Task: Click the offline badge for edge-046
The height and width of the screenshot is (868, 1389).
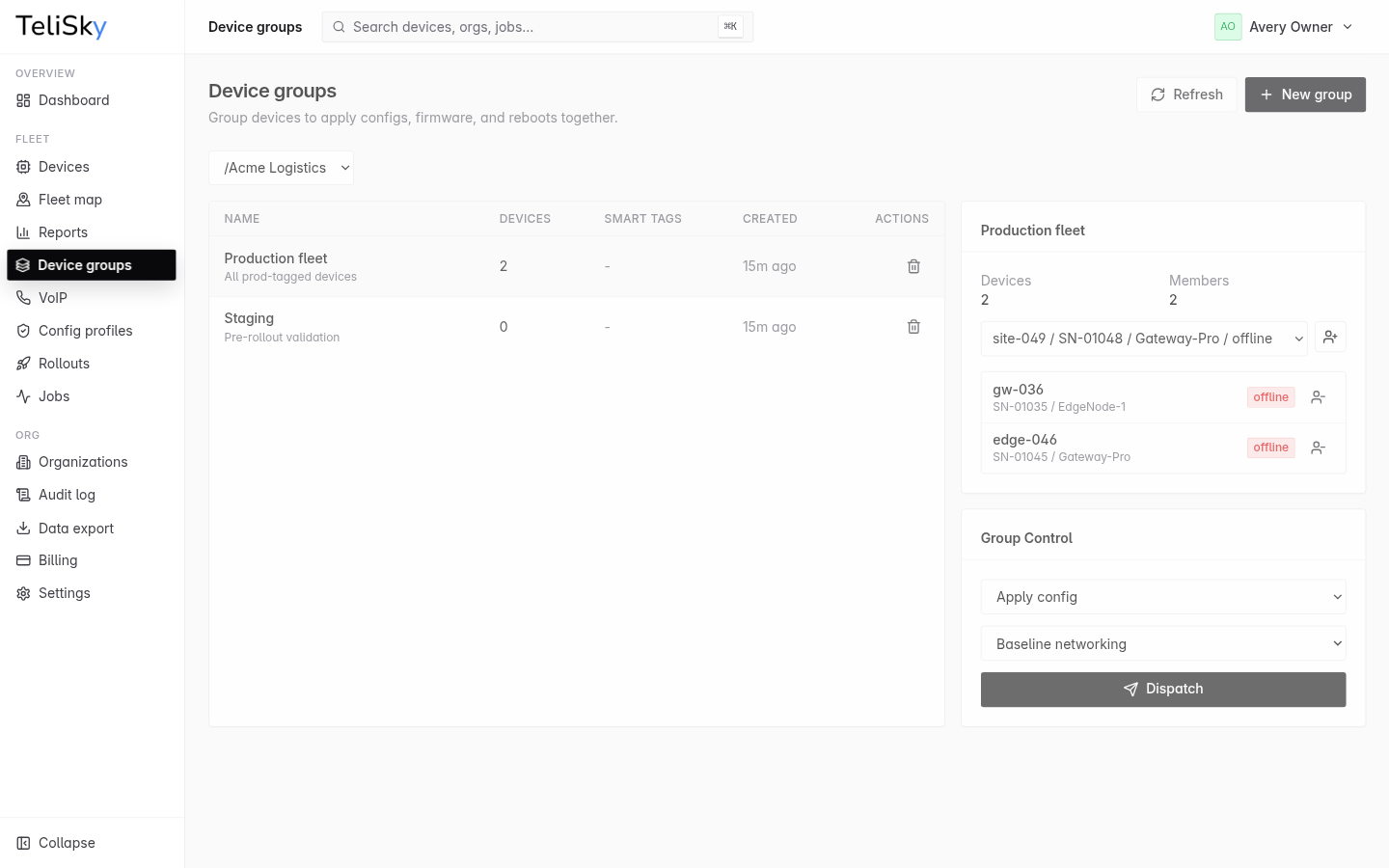Action: pos(1270,448)
